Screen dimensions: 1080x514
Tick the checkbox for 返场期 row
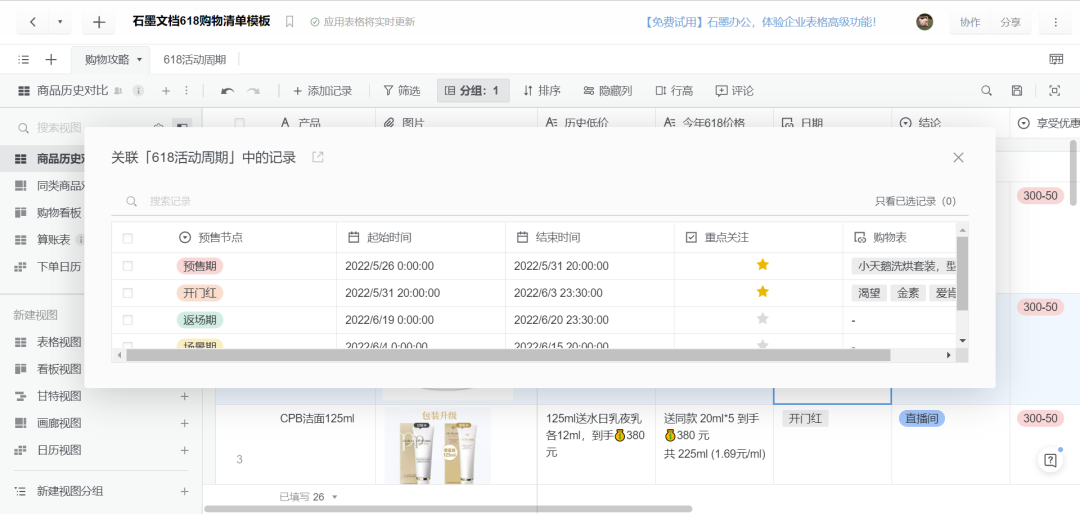coord(127,320)
